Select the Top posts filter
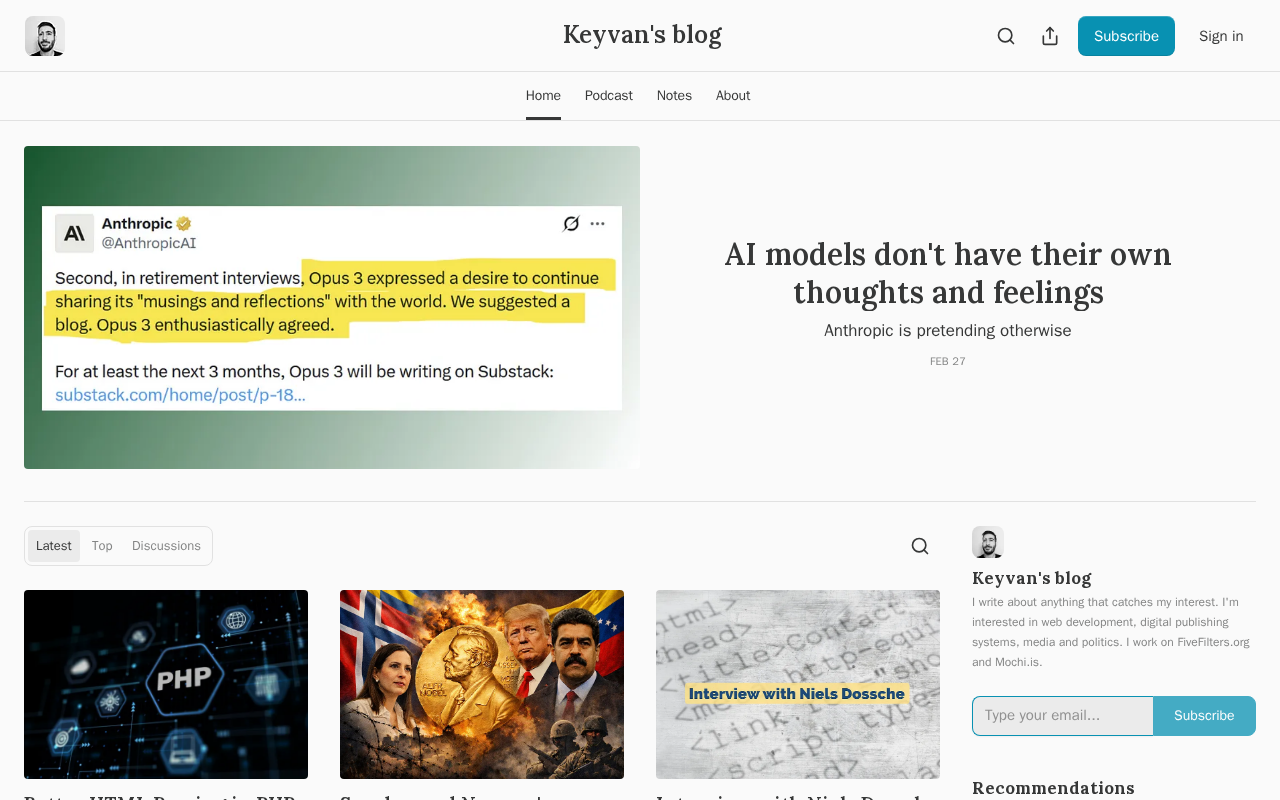 102,546
